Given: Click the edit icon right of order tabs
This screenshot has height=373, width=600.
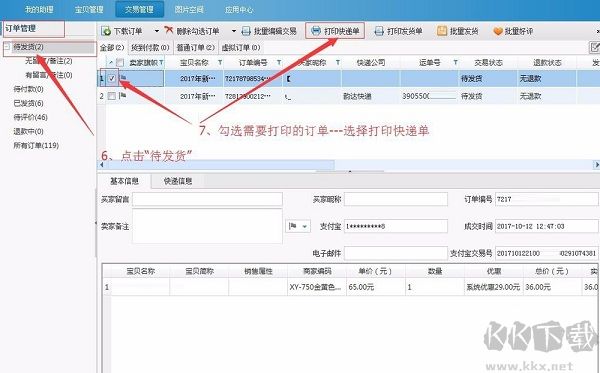Looking at the screenshot, I should 594,47.
